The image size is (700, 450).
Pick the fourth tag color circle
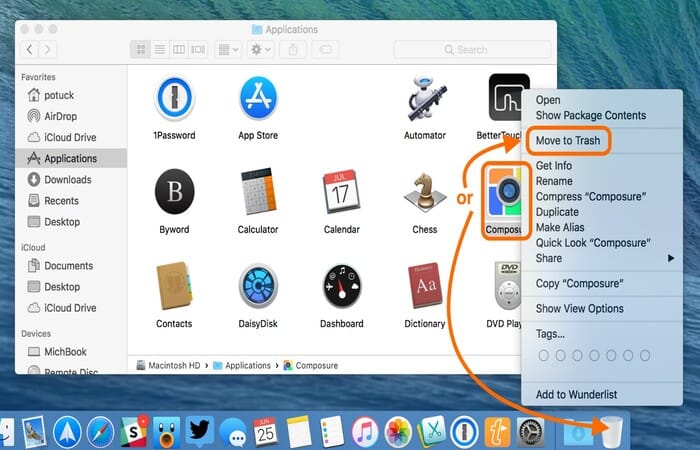pyautogui.click(x=594, y=356)
